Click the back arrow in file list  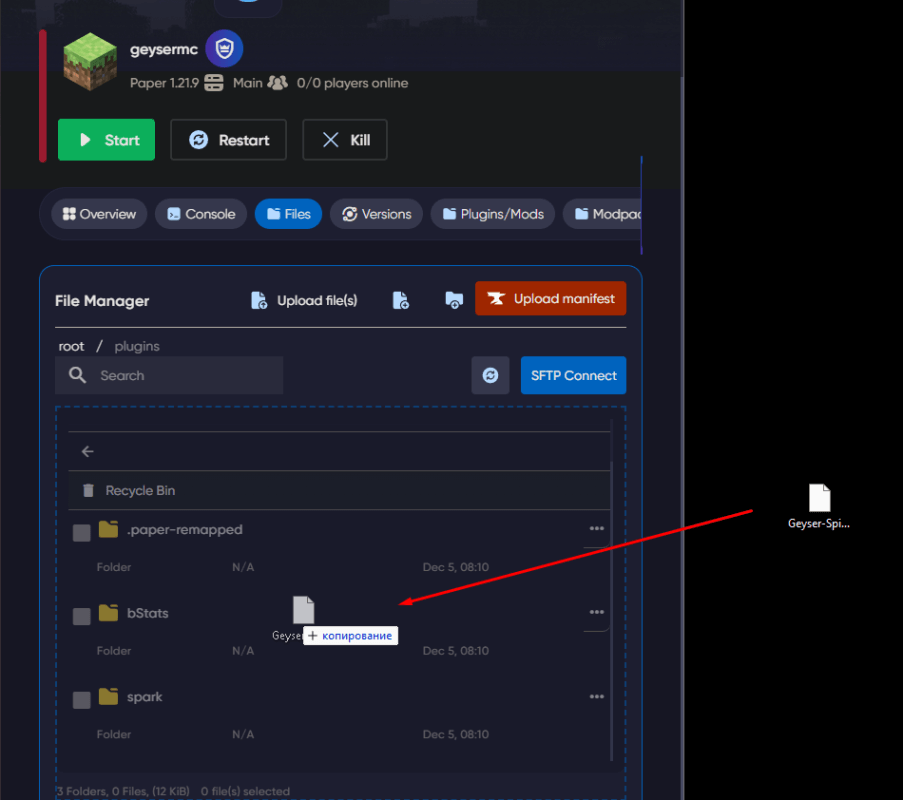click(88, 452)
